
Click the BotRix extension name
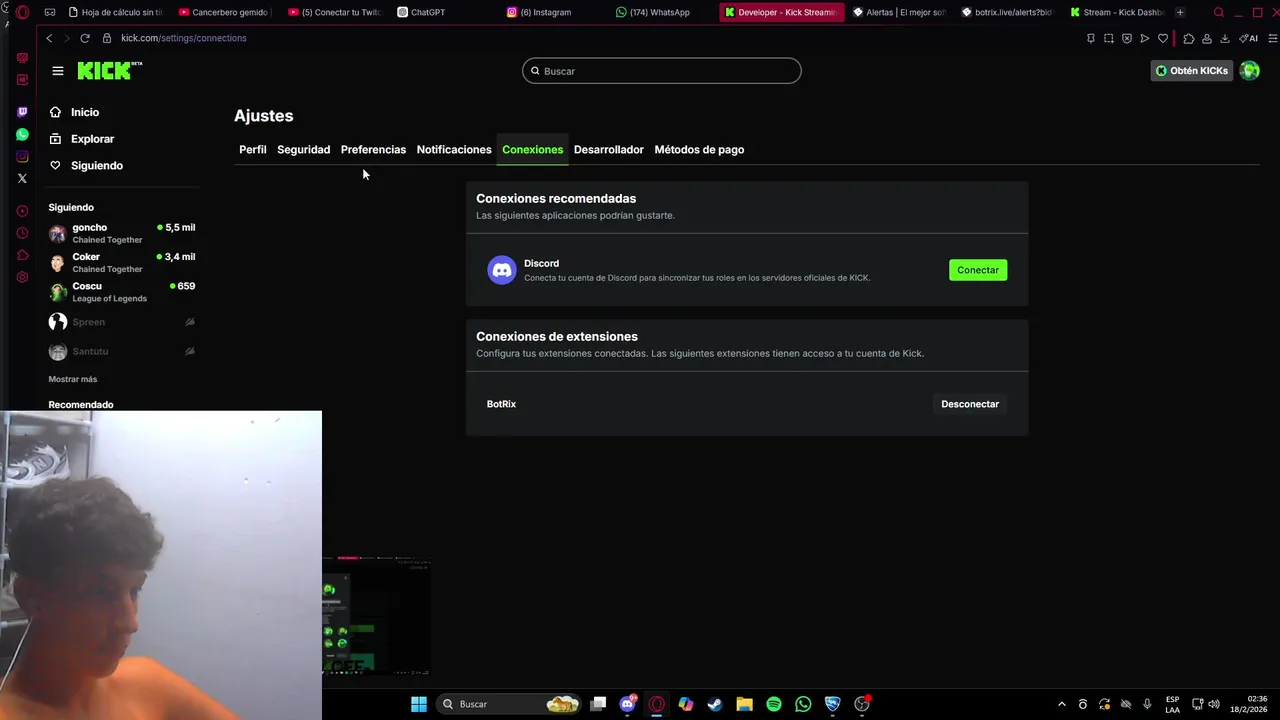click(x=501, y=404)
